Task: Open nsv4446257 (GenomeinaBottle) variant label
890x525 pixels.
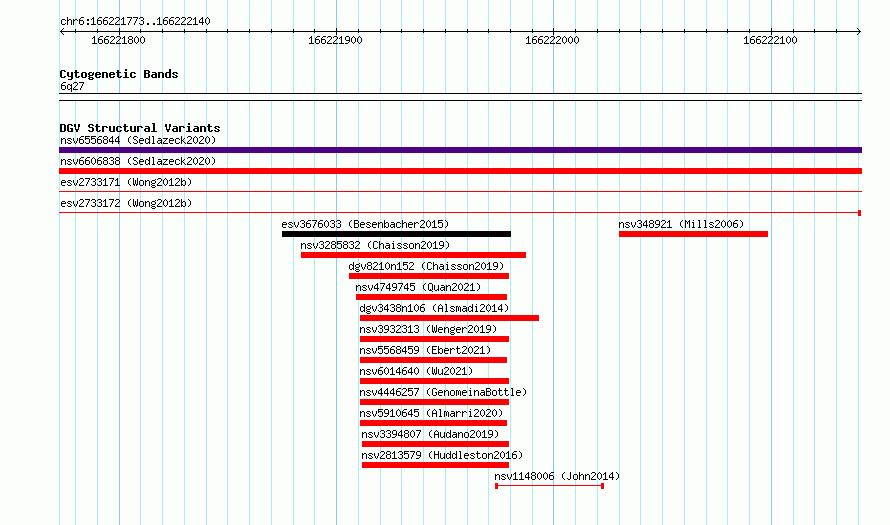Action: click(x=443, y=392)
